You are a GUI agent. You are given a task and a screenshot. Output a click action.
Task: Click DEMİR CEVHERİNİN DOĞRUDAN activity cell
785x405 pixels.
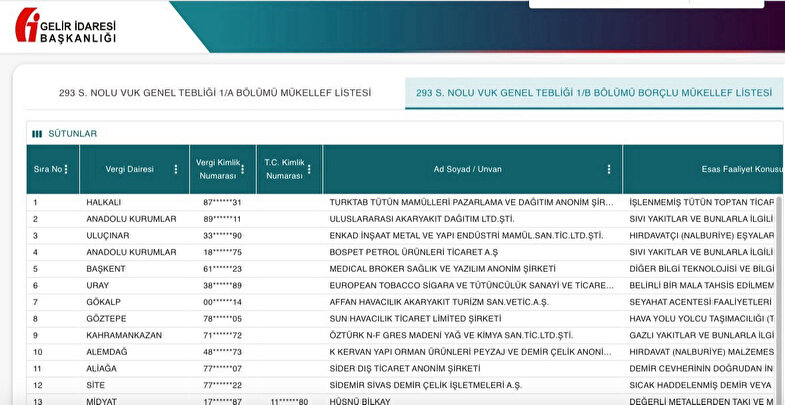pyautogui.click(x=702, y=368)
